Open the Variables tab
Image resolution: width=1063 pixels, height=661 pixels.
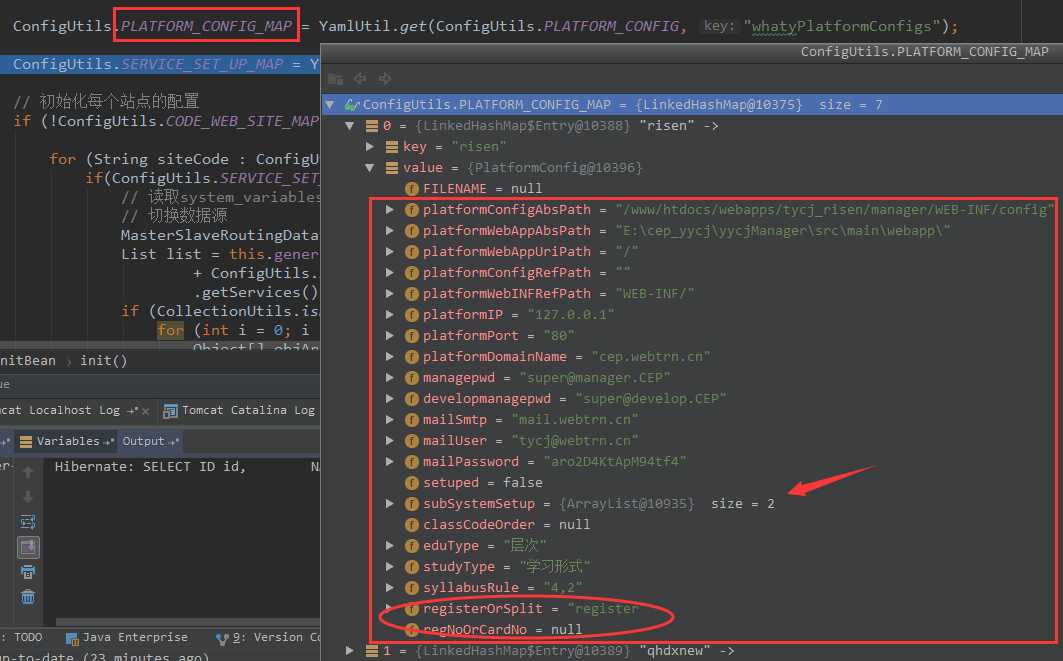[x=68, y=442]
